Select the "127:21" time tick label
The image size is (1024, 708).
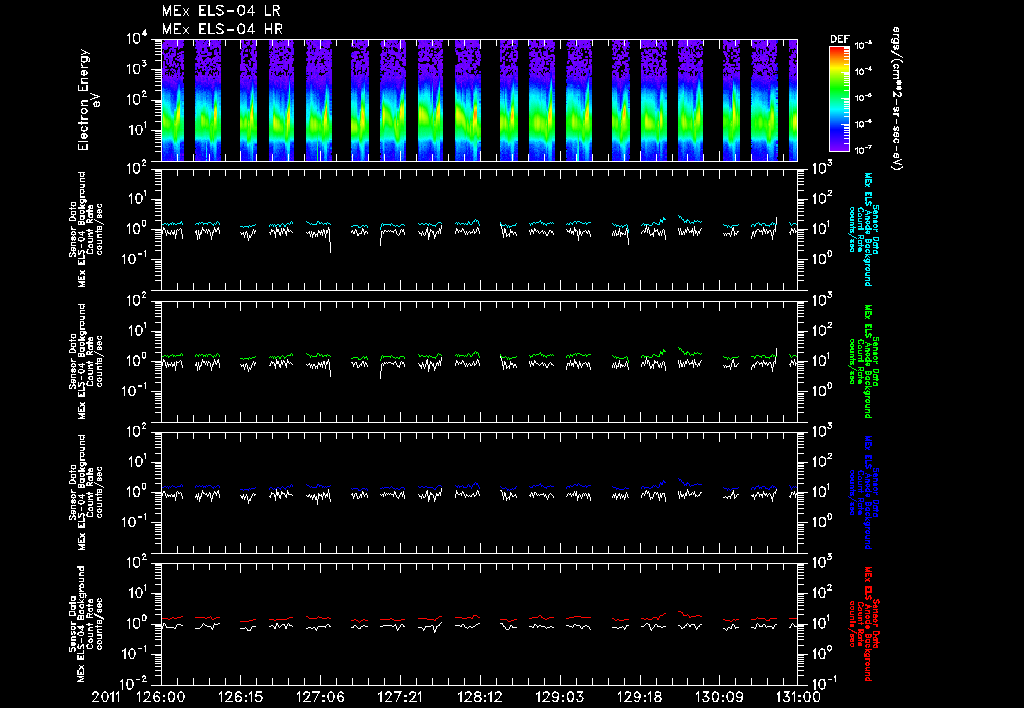coord(400,697)
